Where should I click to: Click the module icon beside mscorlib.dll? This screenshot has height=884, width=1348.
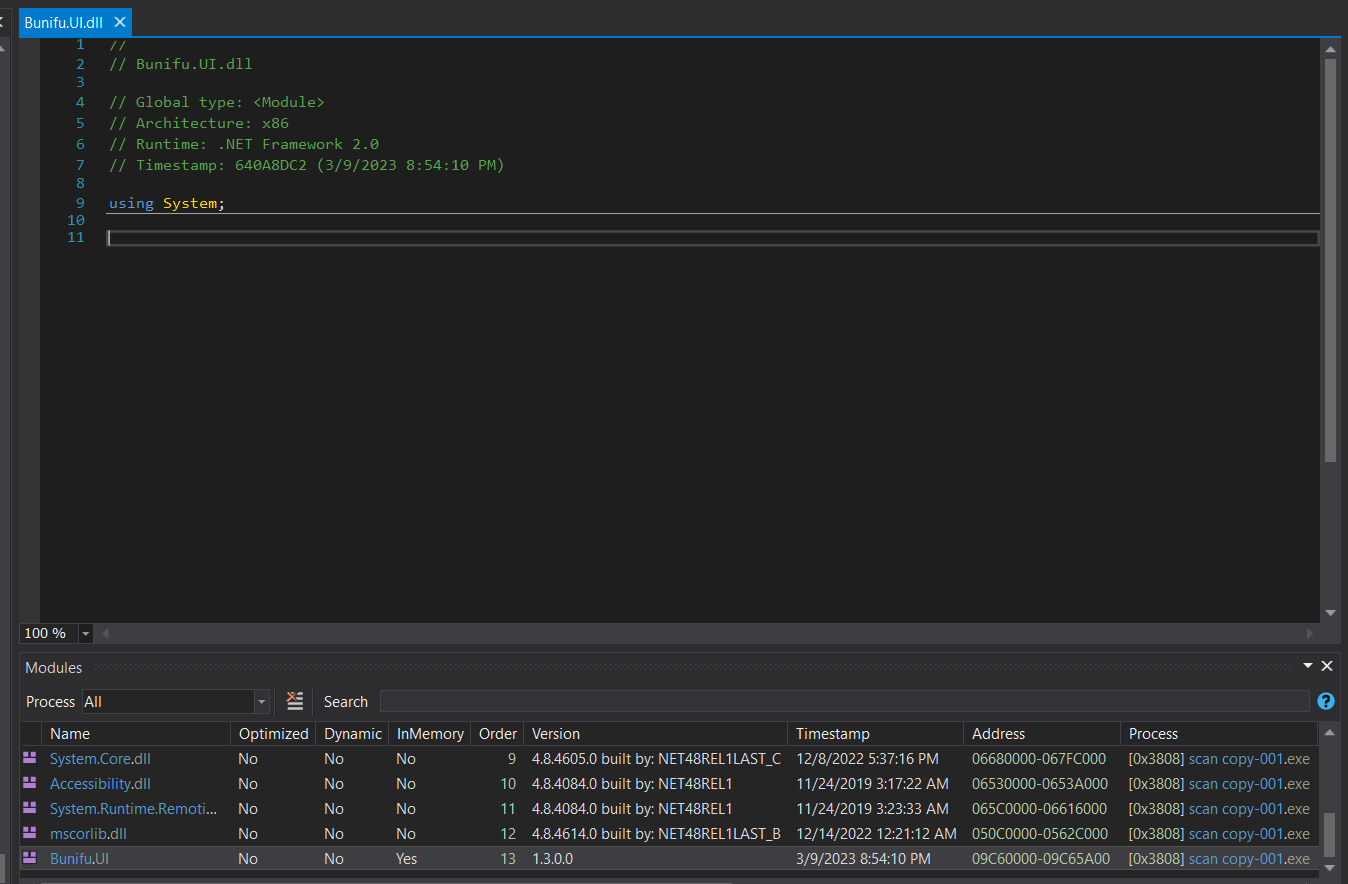click(x=30, y=834)
